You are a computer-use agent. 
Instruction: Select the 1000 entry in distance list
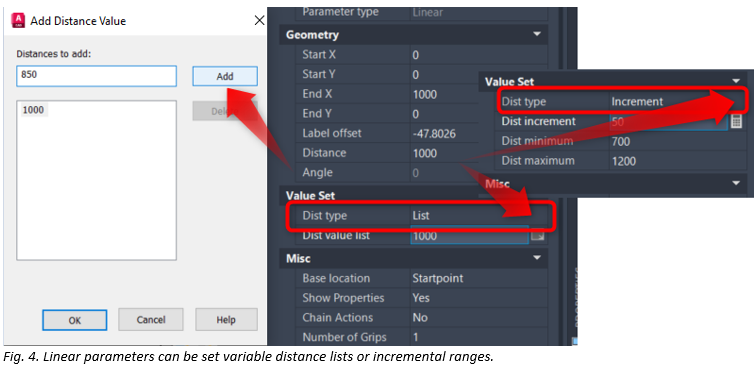[x=33, y=110]
